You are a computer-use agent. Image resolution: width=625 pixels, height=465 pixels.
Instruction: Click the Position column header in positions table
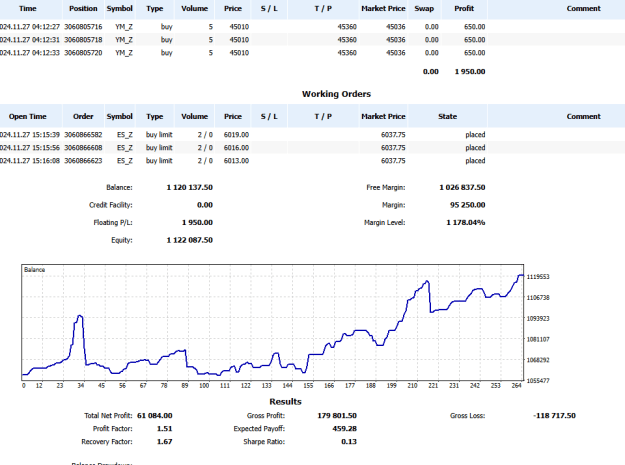coord(83,8)
